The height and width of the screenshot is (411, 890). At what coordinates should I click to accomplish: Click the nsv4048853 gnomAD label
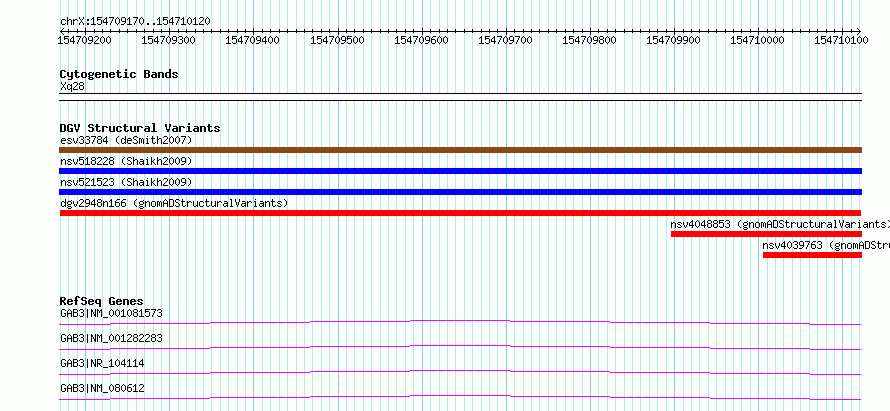[x=780, y=224]
